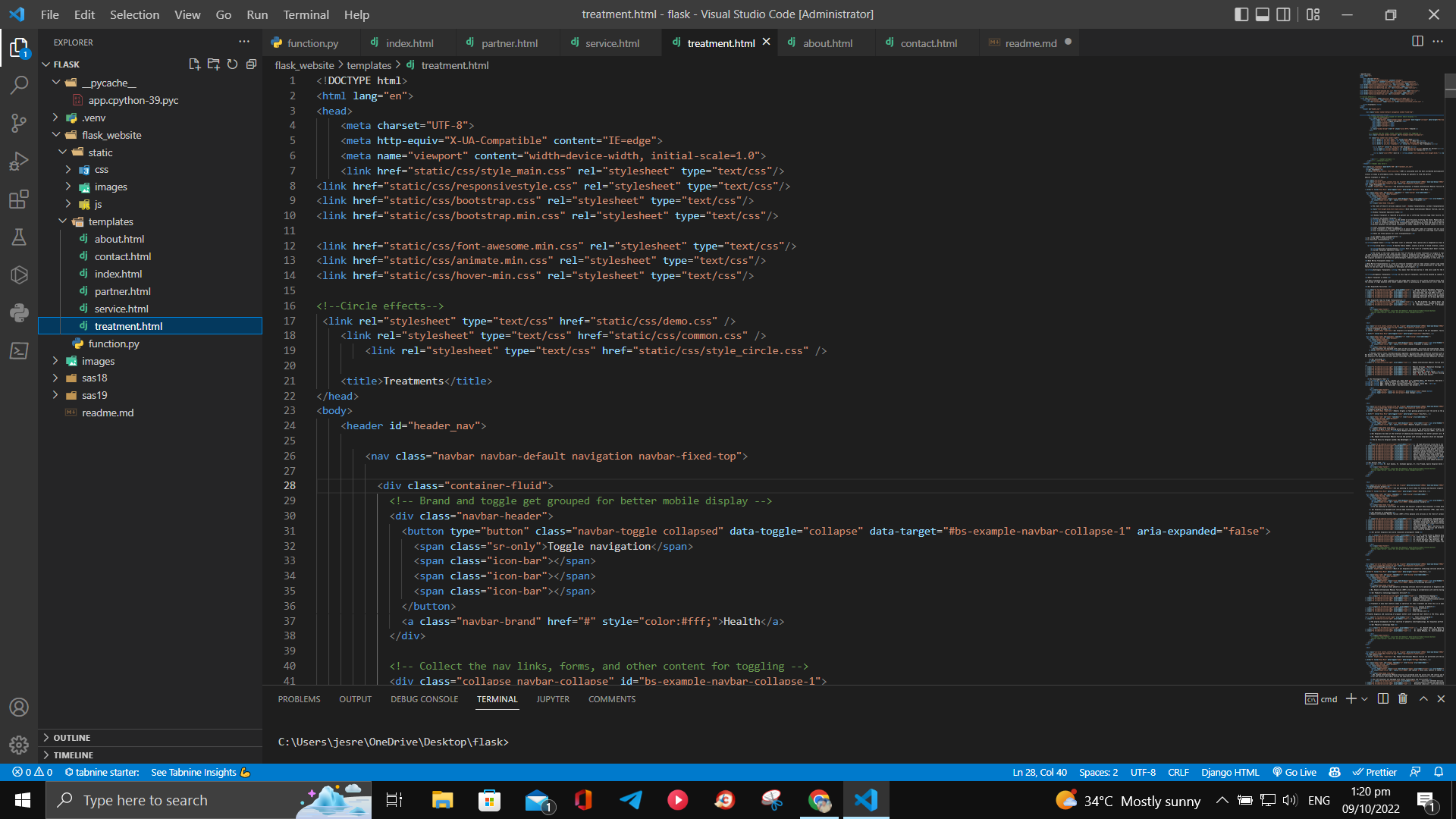Refresh the Explorer view
The width and height of the screenshot is (1456, 819).
pyautogui.click(x=233, y=64)
